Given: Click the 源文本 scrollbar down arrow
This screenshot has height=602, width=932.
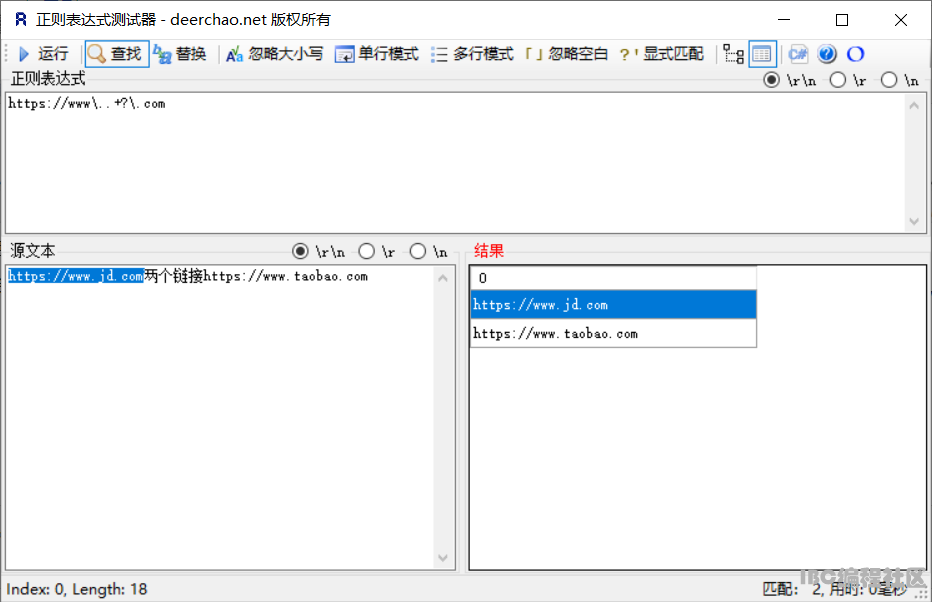Looking at the screenshot, I should point(443,557).
